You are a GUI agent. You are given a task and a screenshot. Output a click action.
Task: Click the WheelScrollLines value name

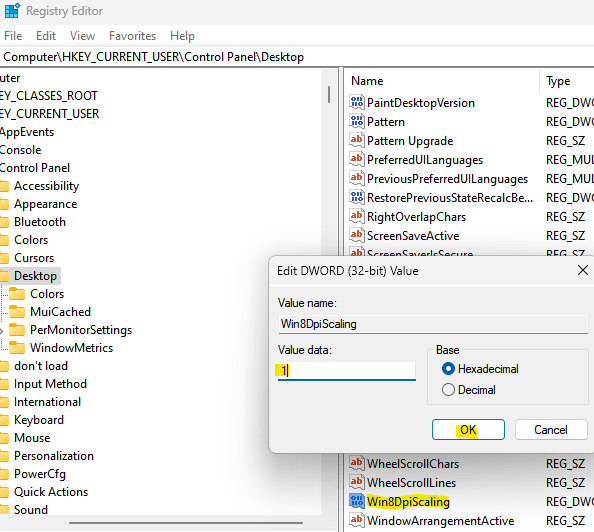click(x=411, y=482)
